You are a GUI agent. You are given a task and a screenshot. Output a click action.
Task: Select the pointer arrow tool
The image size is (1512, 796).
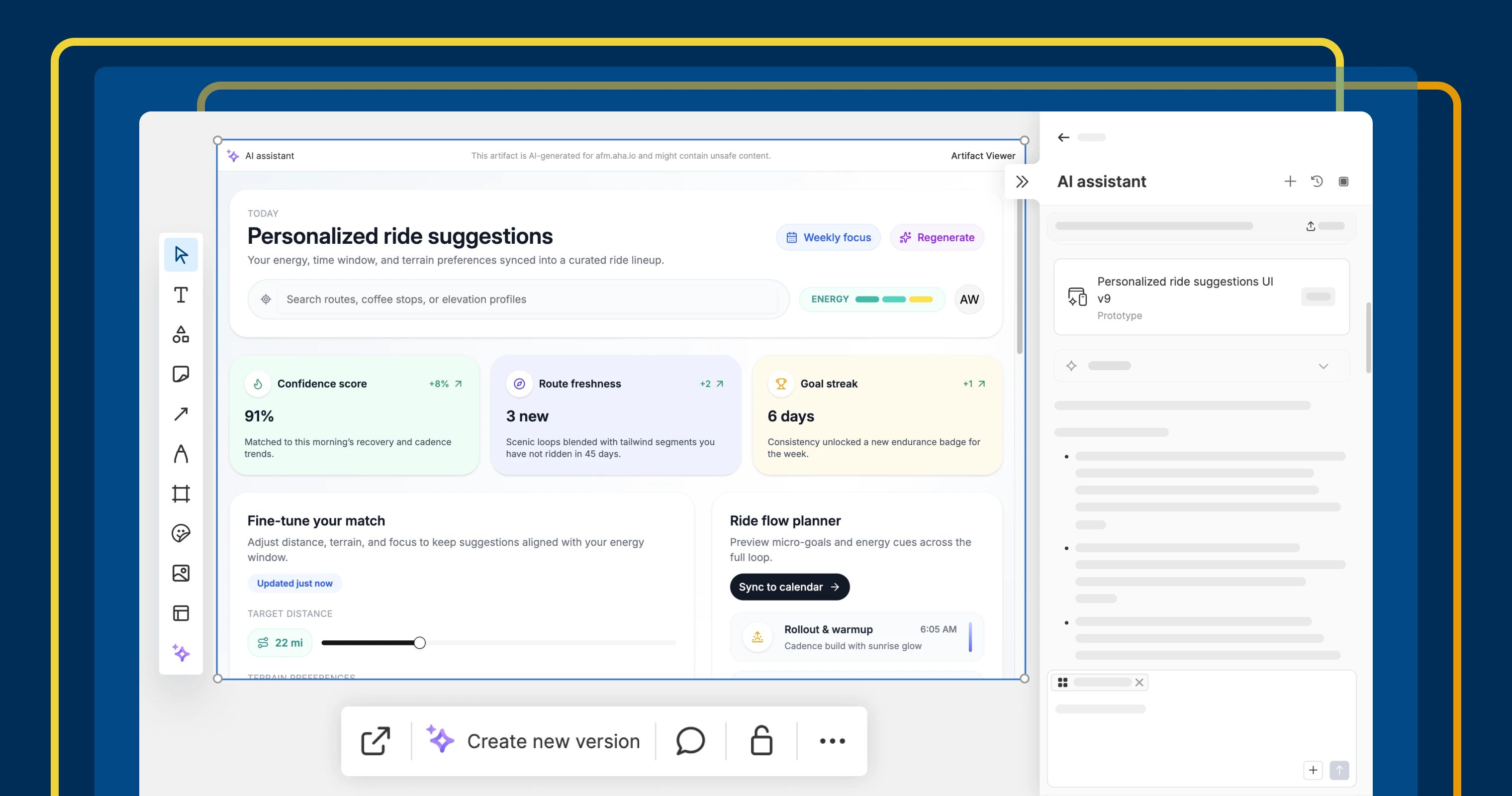181,255
